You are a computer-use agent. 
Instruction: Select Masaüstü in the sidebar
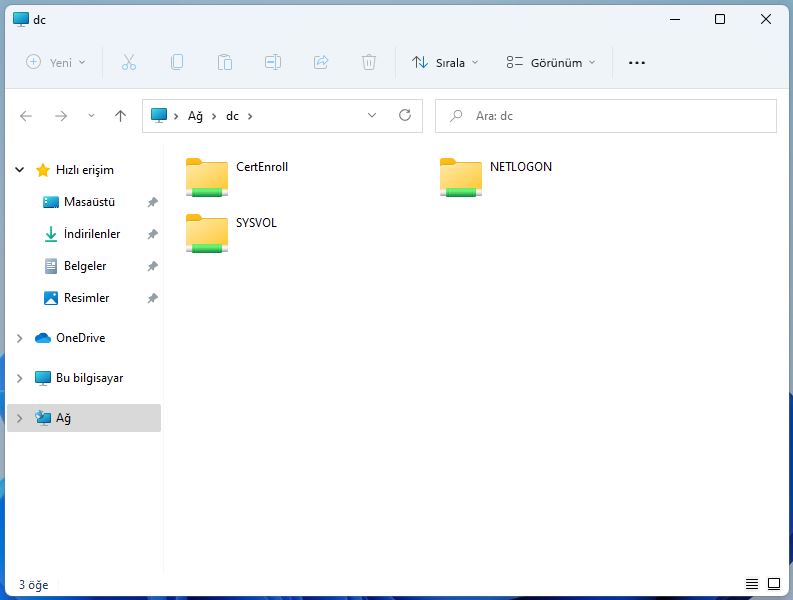point(89,202)
